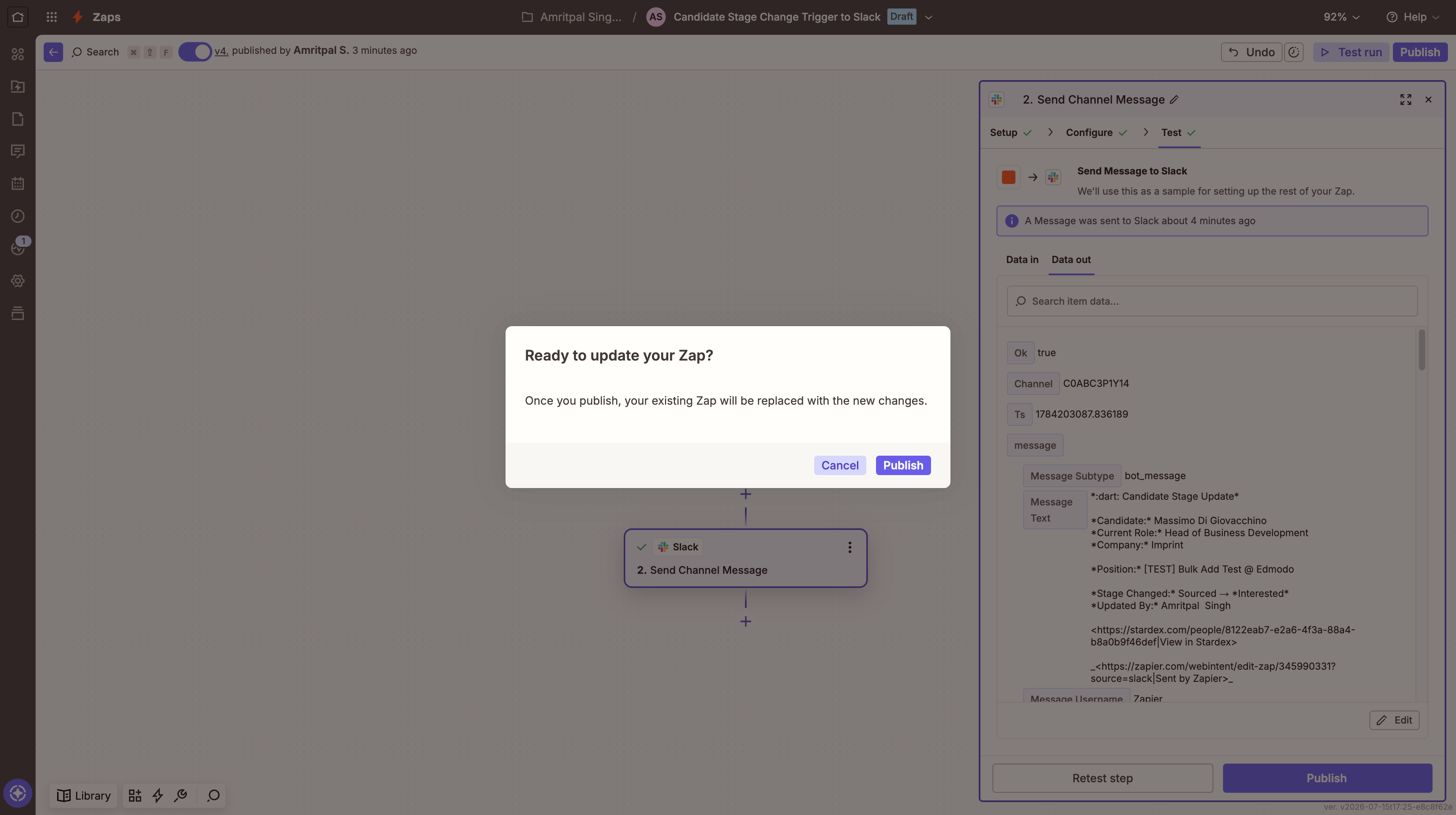Open the apps grid launcher icon

[51, 17]
